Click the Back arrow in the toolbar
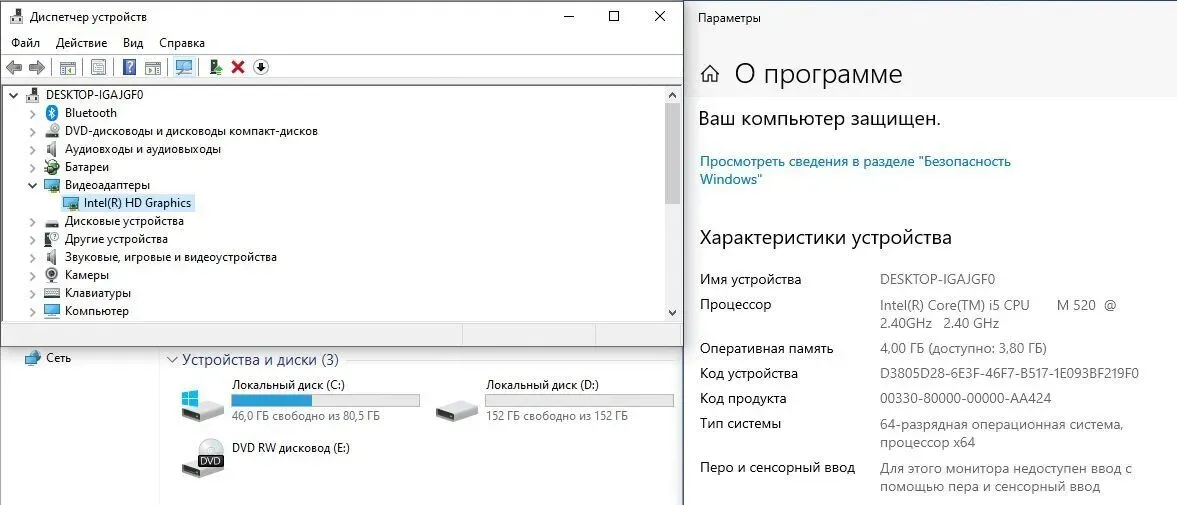This screenshot has width=1177, height=505. coord(13,67)
